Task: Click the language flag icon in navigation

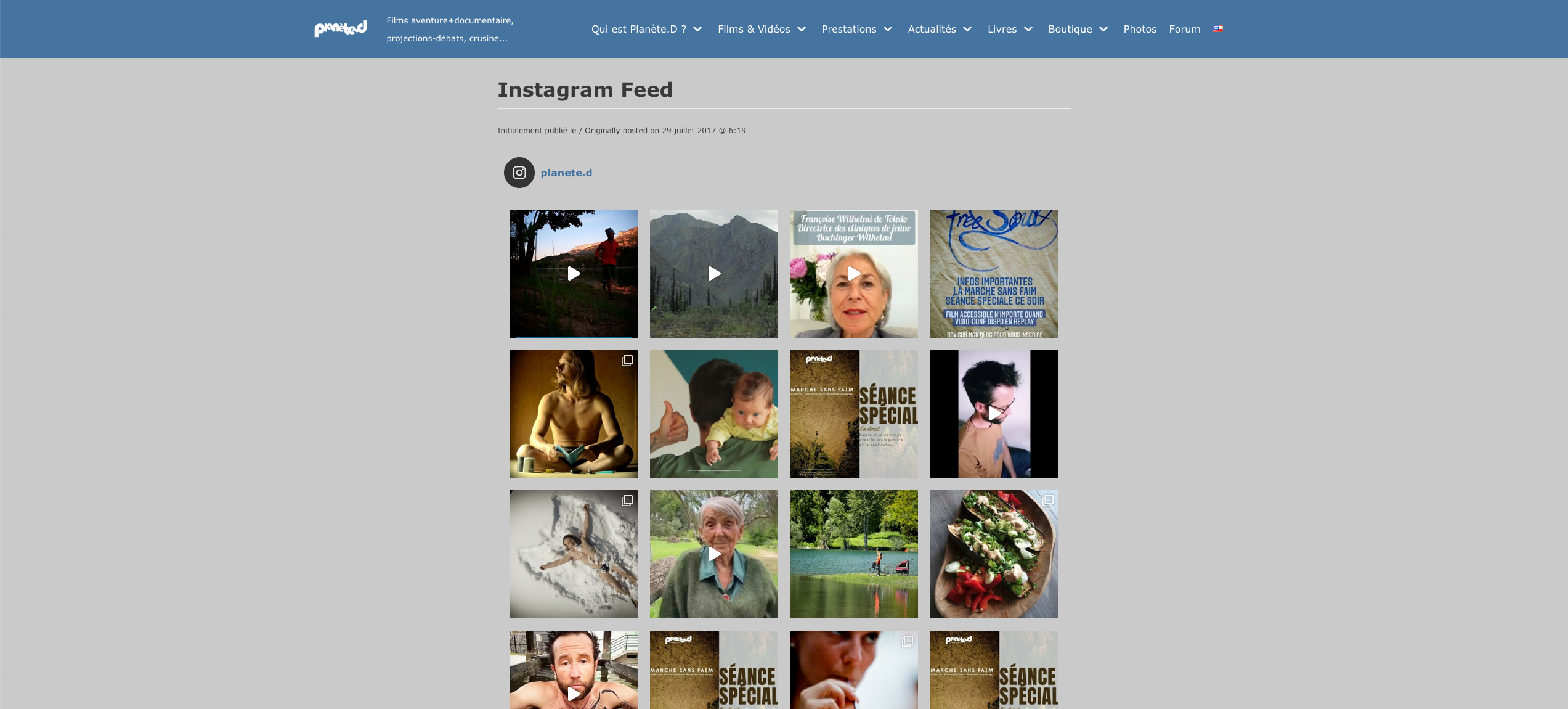Action: tap(1218, 29)
